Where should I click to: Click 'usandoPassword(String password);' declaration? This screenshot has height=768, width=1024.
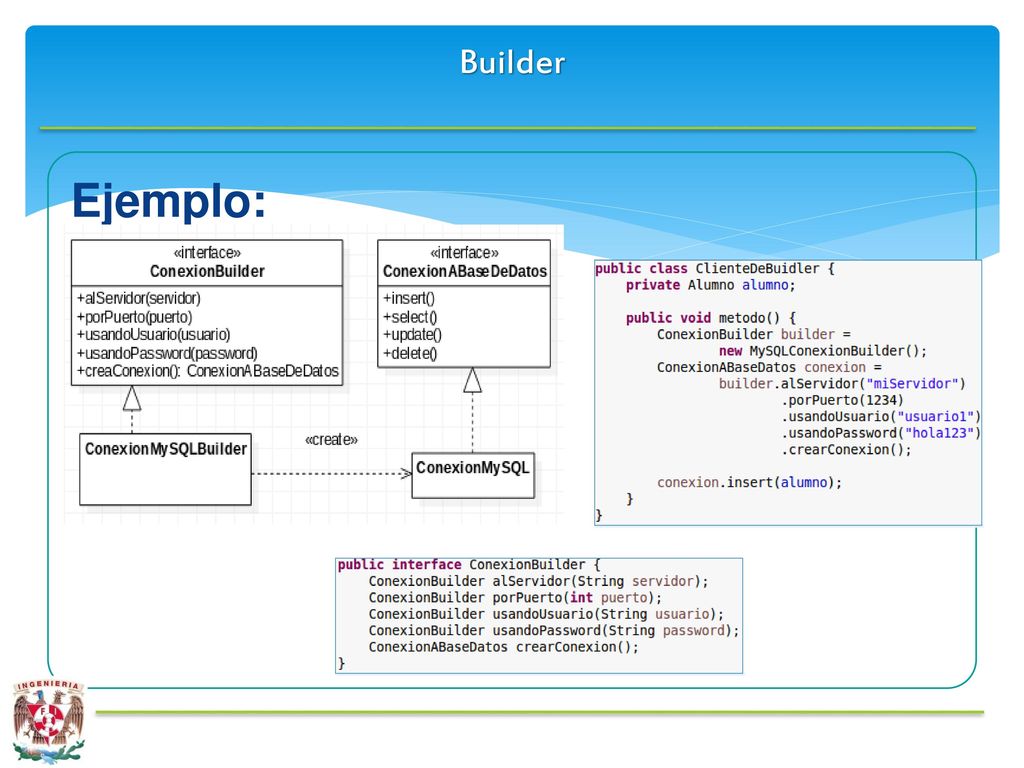click(554, 630)
